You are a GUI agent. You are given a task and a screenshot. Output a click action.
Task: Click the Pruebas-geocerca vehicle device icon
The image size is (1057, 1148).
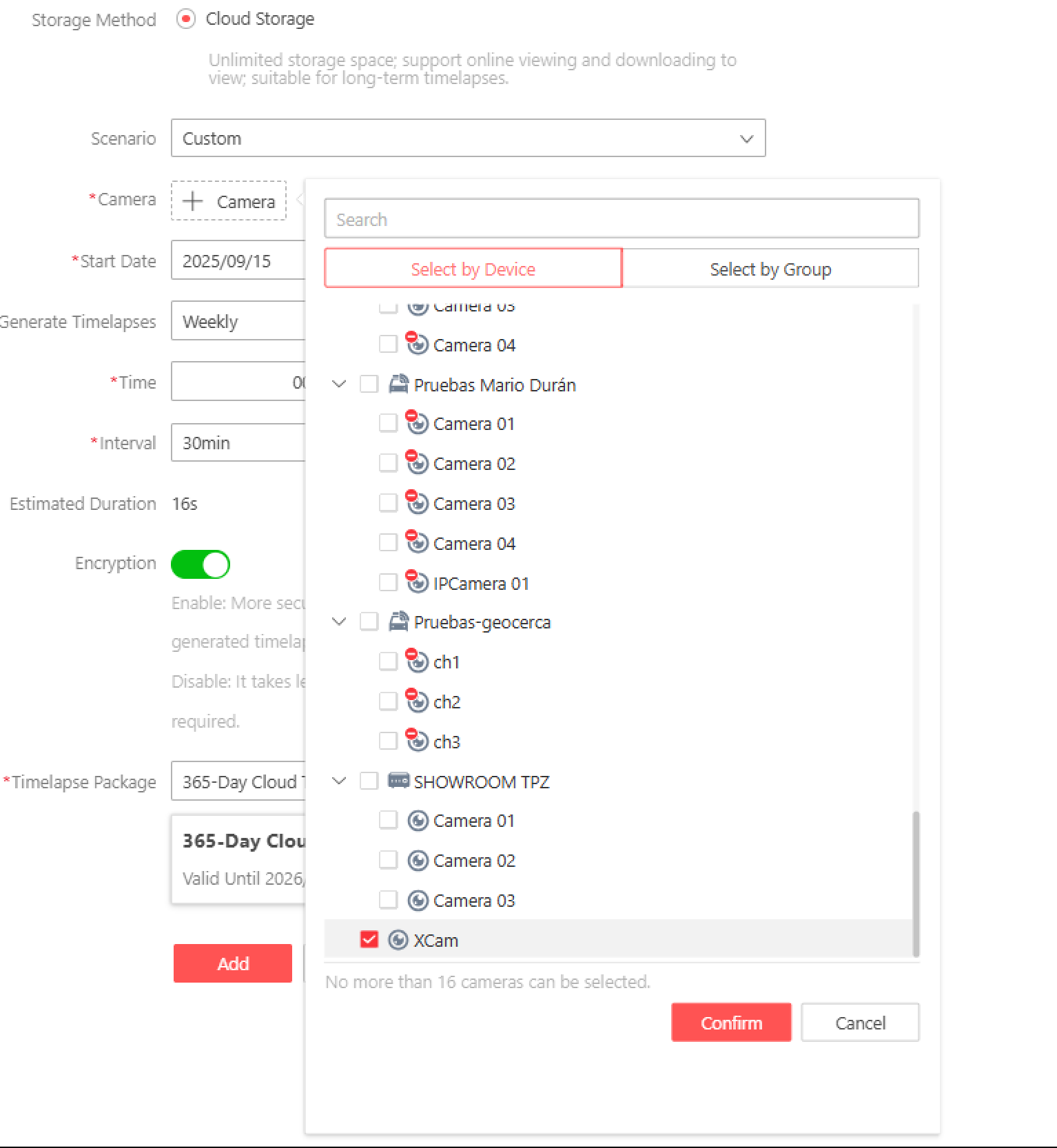click(398, 622)
